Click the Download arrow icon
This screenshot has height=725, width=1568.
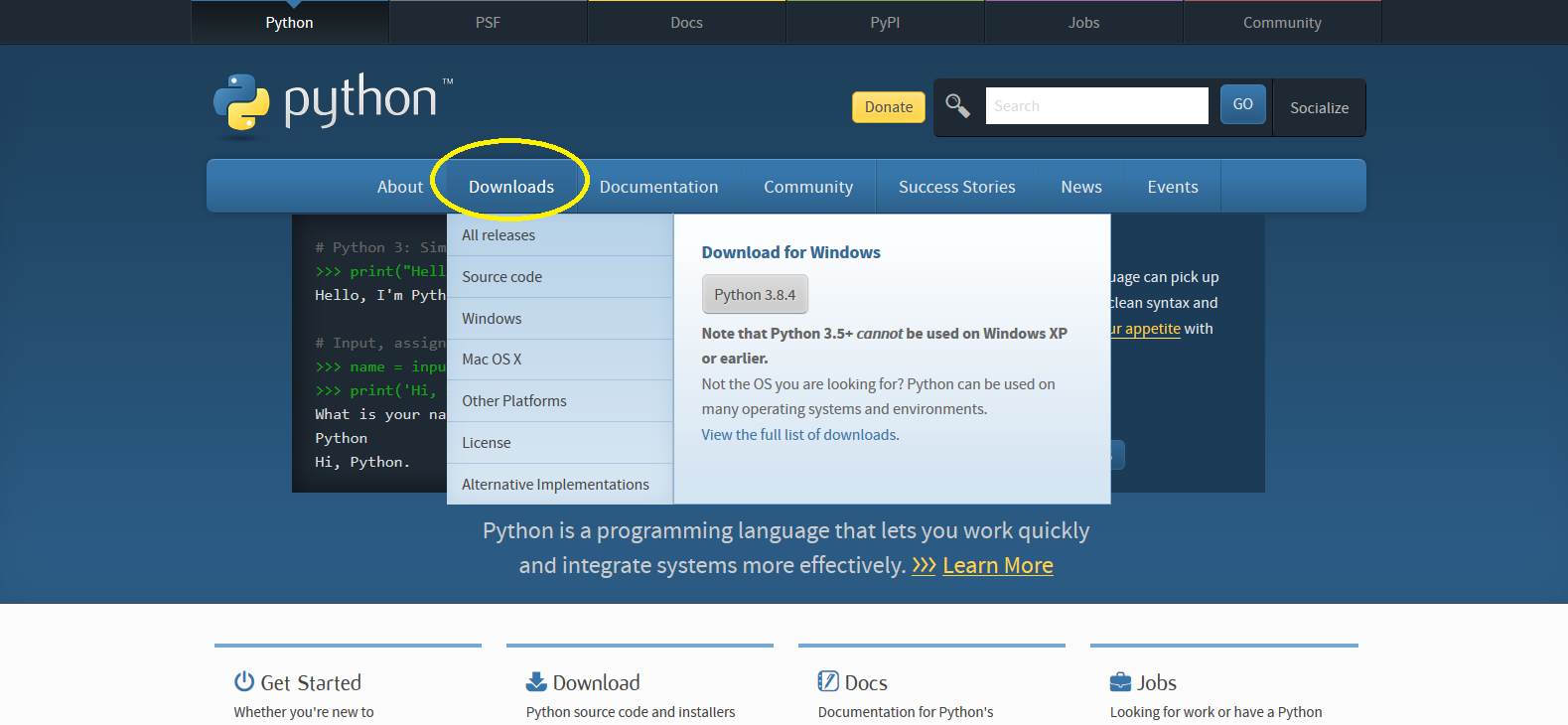pos(536,681)
